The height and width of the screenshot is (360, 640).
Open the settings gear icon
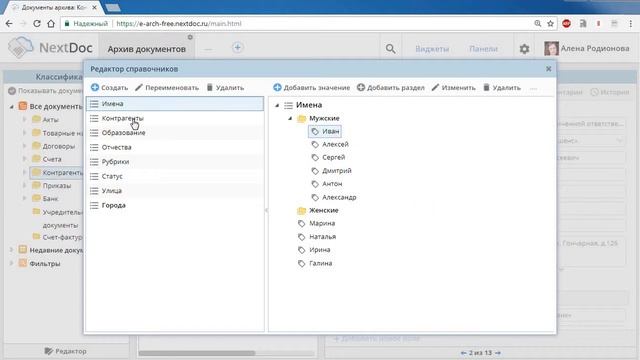[x=524, y=49]
